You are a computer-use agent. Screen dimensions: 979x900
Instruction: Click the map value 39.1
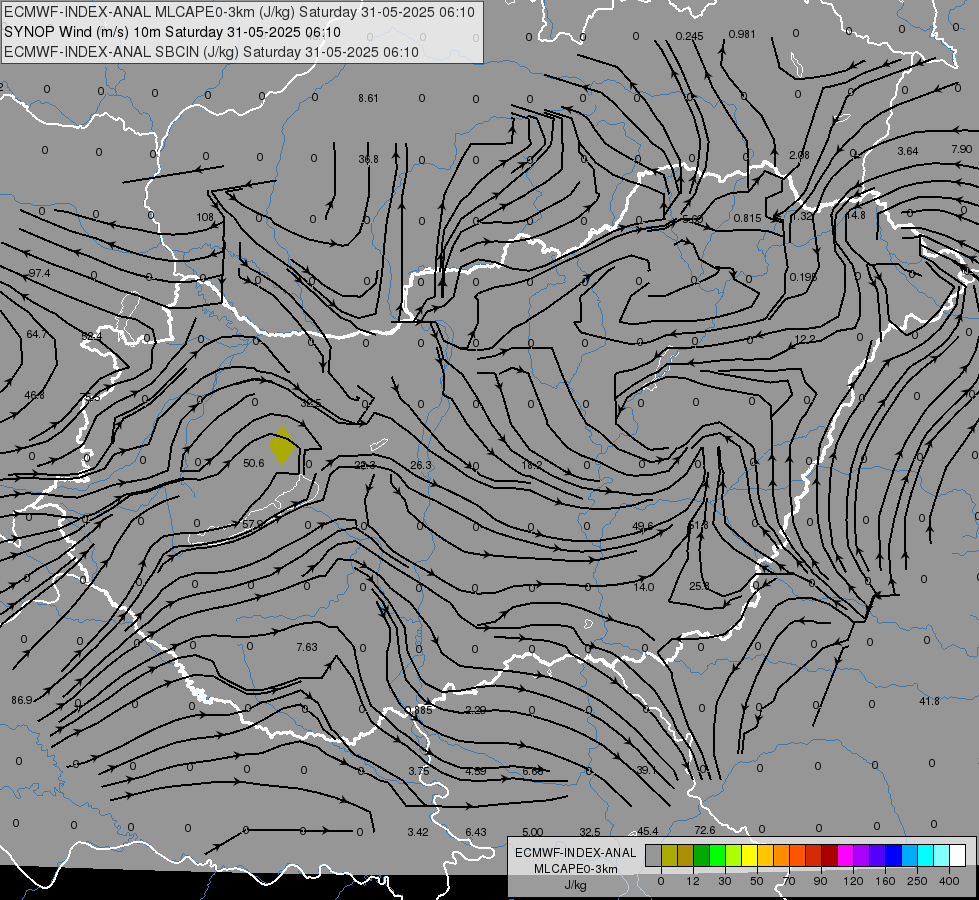(646, 770)
